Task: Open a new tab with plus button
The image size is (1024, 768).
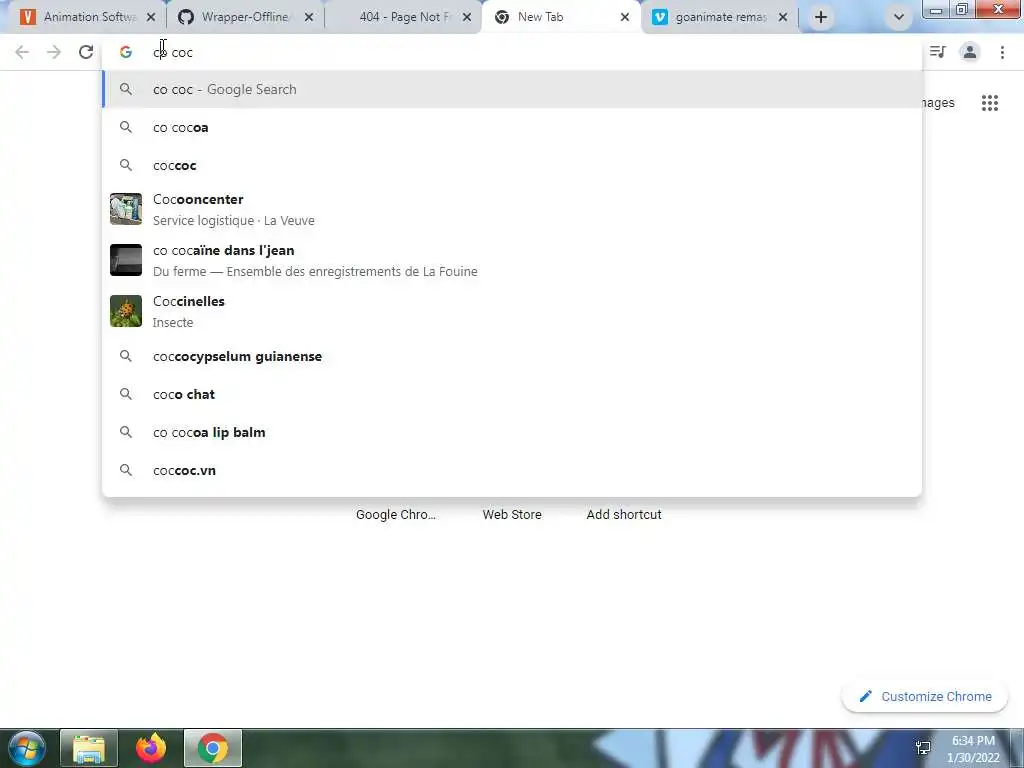Action: pyautogui.click(x=821, y=17)
